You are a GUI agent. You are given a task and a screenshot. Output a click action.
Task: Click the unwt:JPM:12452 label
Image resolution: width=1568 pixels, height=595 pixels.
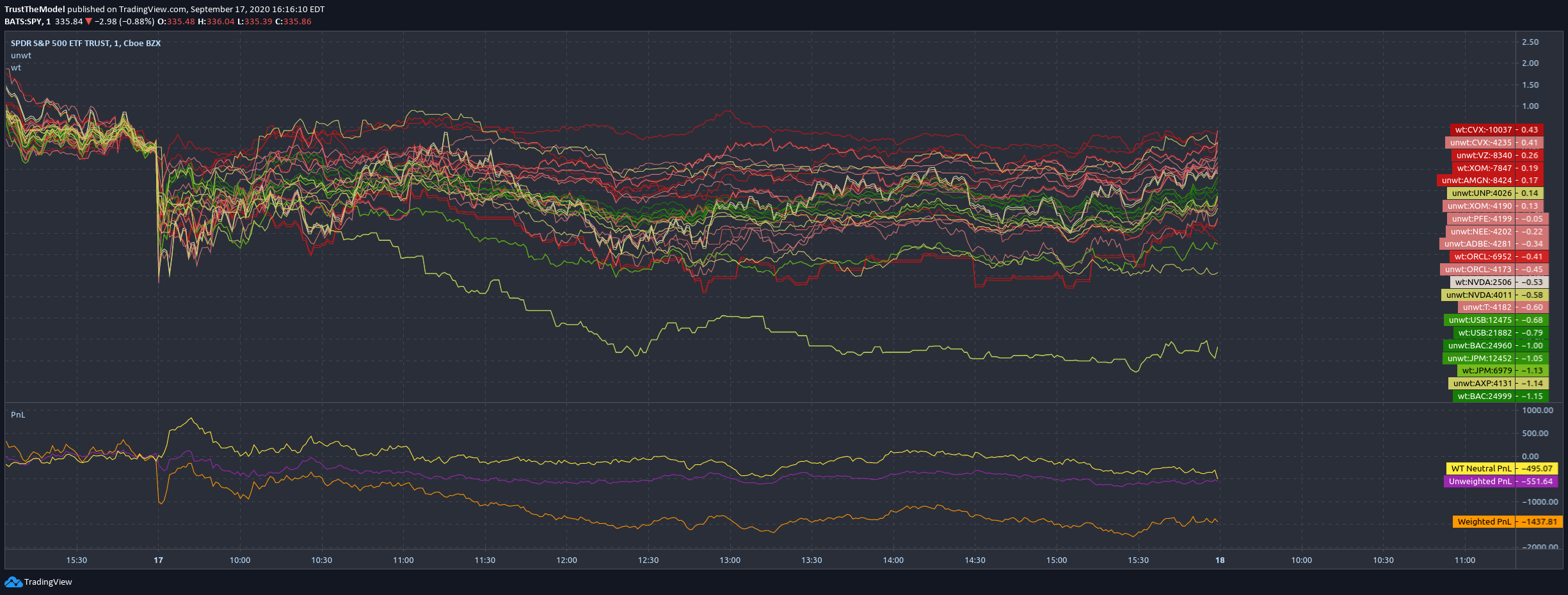click(x=1496, y=358)
